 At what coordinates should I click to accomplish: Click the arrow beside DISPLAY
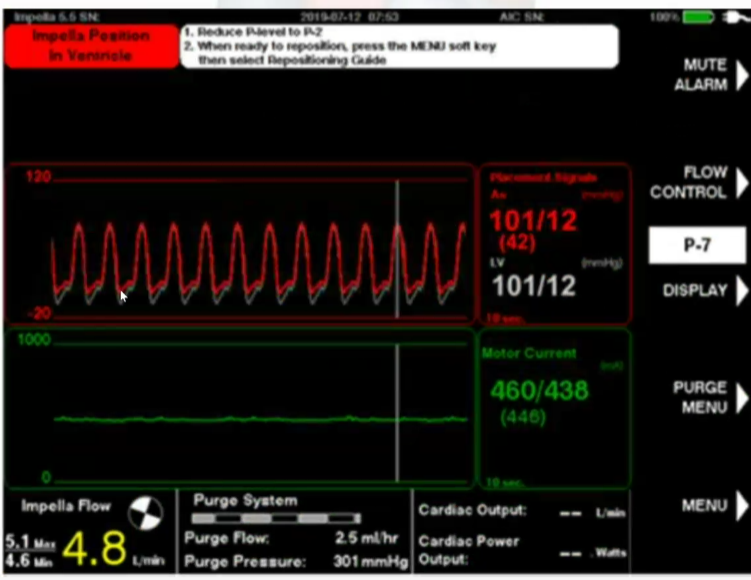pyautogui.click(x=741, y=291)
